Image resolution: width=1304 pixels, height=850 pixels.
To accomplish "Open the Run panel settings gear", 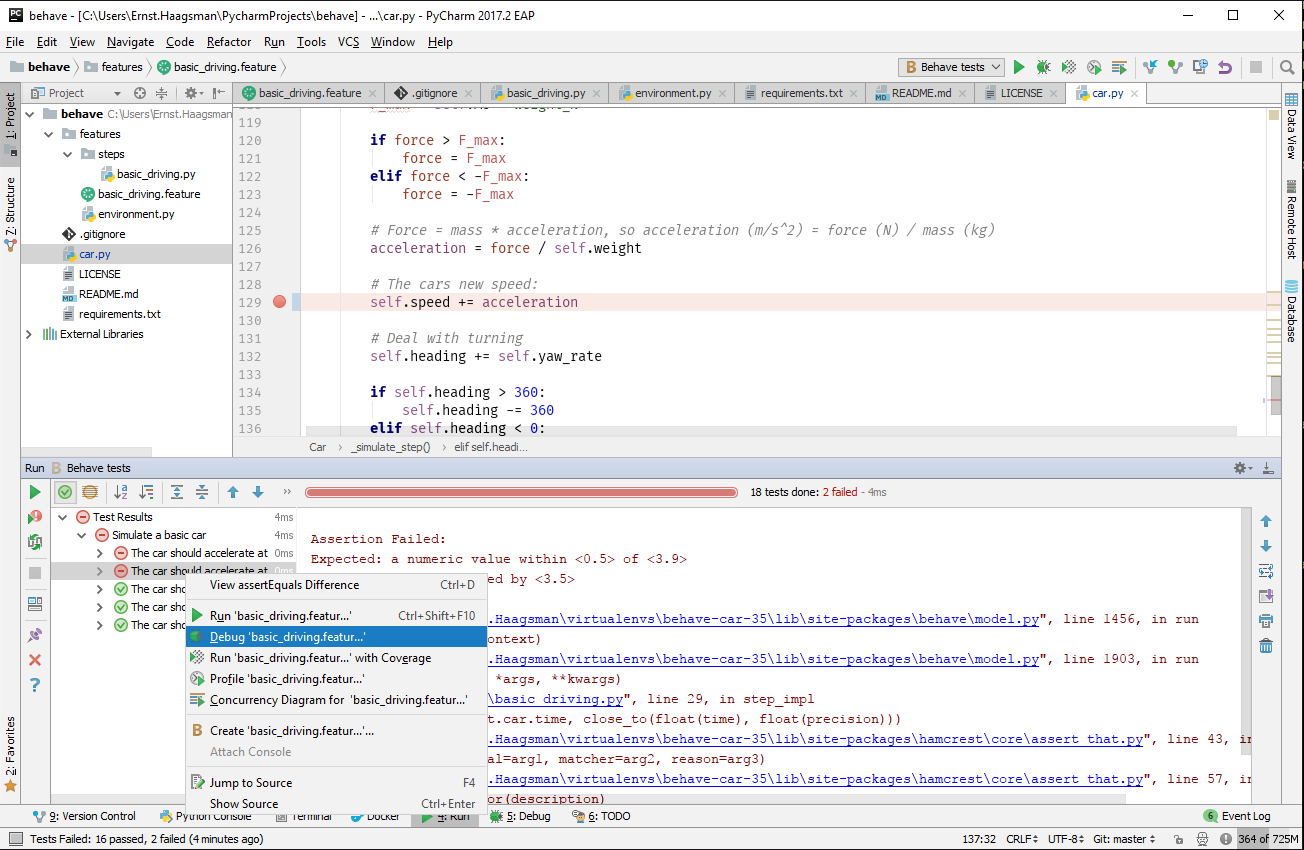I will pyautogui.click(x=1242, y=468).
